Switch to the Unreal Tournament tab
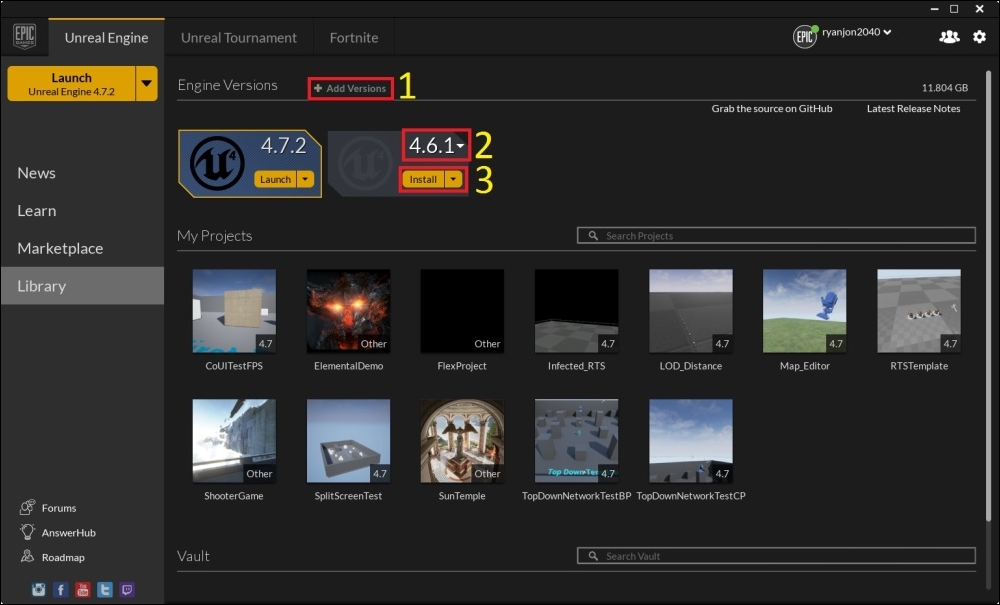 pos(239,38)
